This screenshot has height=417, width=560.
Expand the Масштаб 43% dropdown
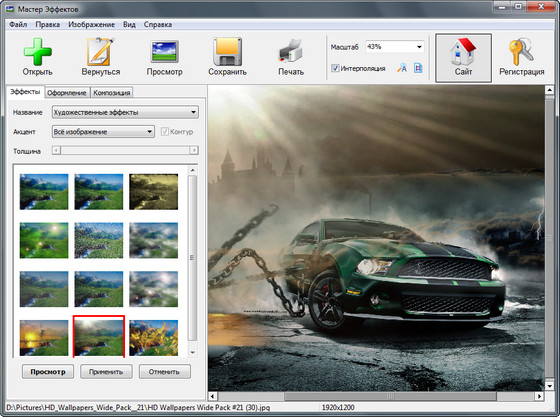(395, 47)
